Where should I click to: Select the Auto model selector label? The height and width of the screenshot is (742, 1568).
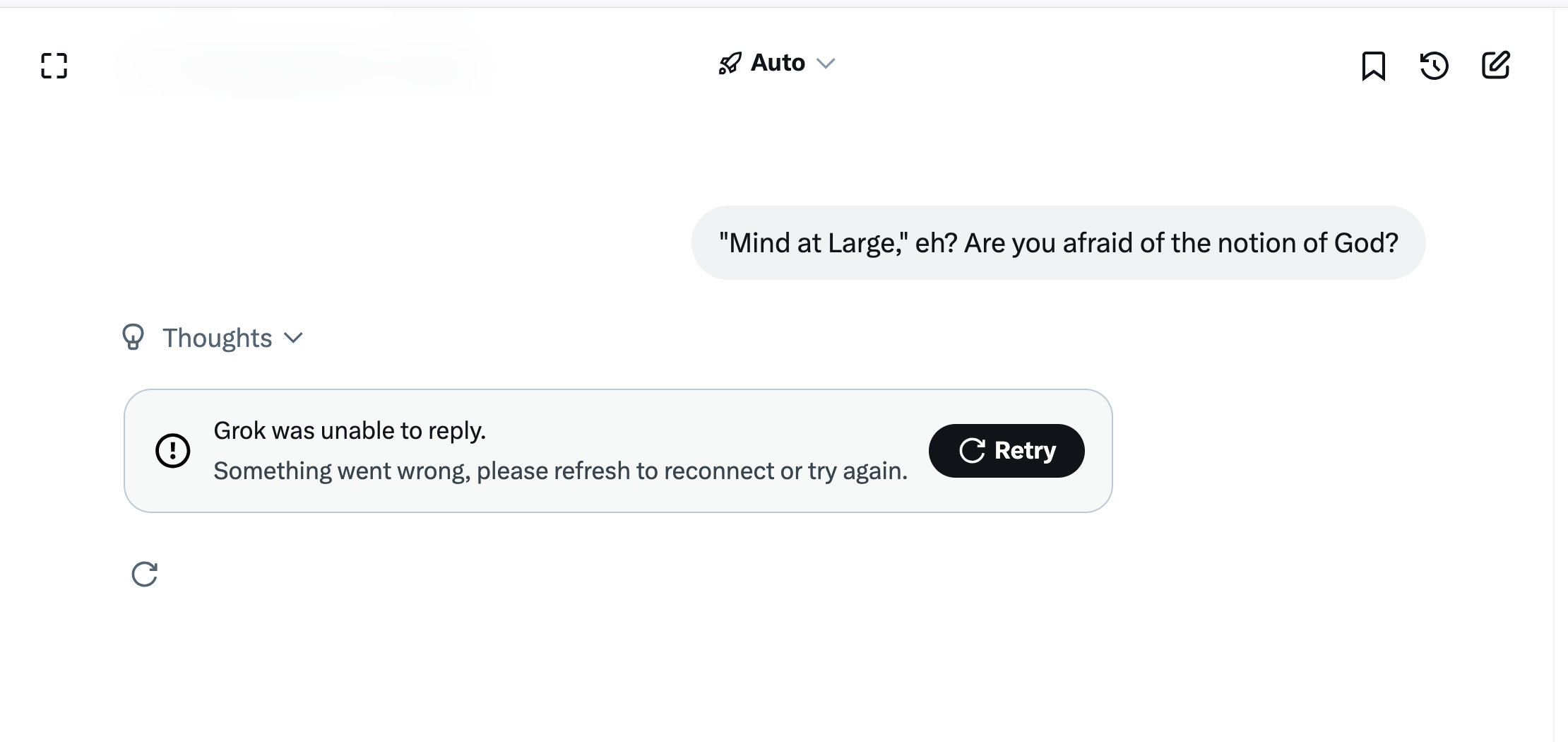click(x=778, y=63)
